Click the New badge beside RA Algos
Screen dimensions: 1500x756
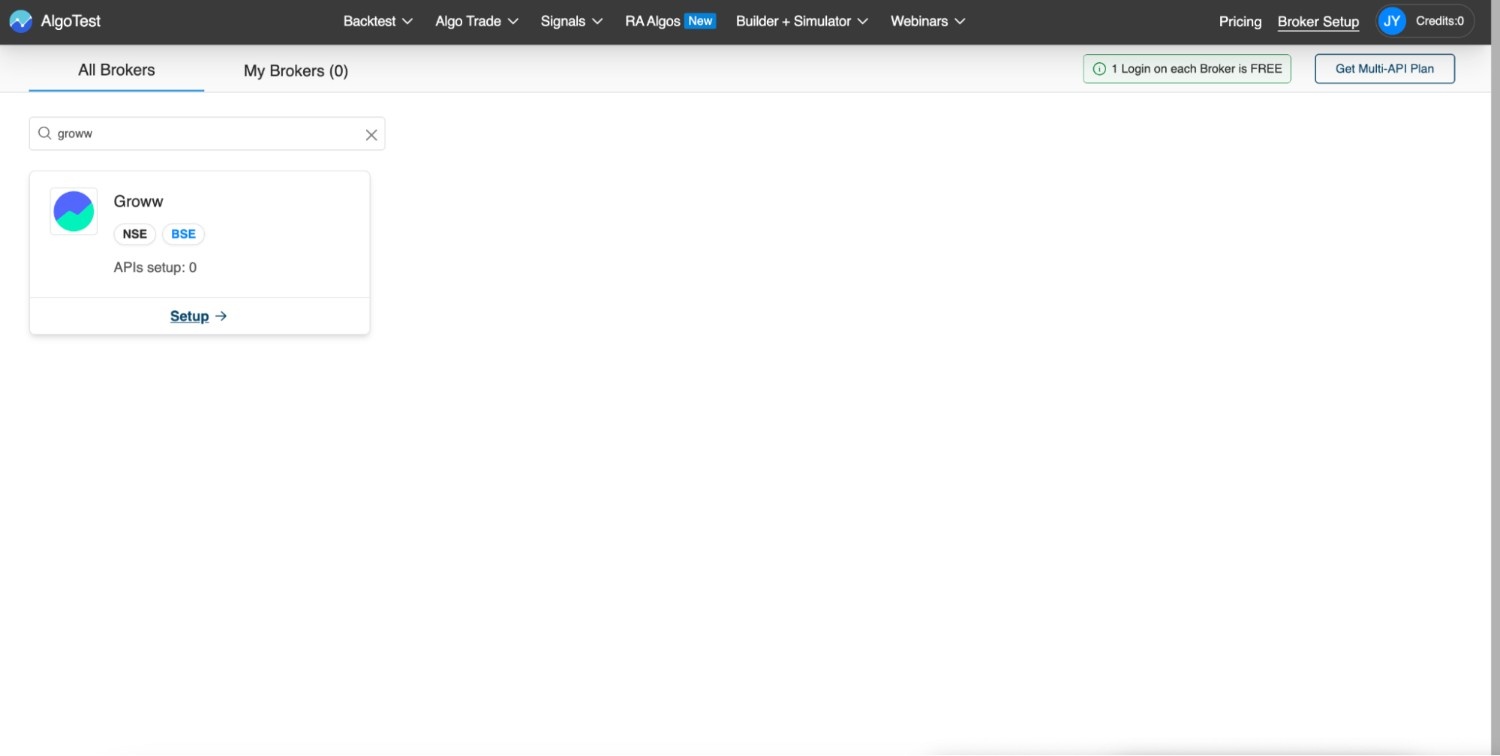700,21
